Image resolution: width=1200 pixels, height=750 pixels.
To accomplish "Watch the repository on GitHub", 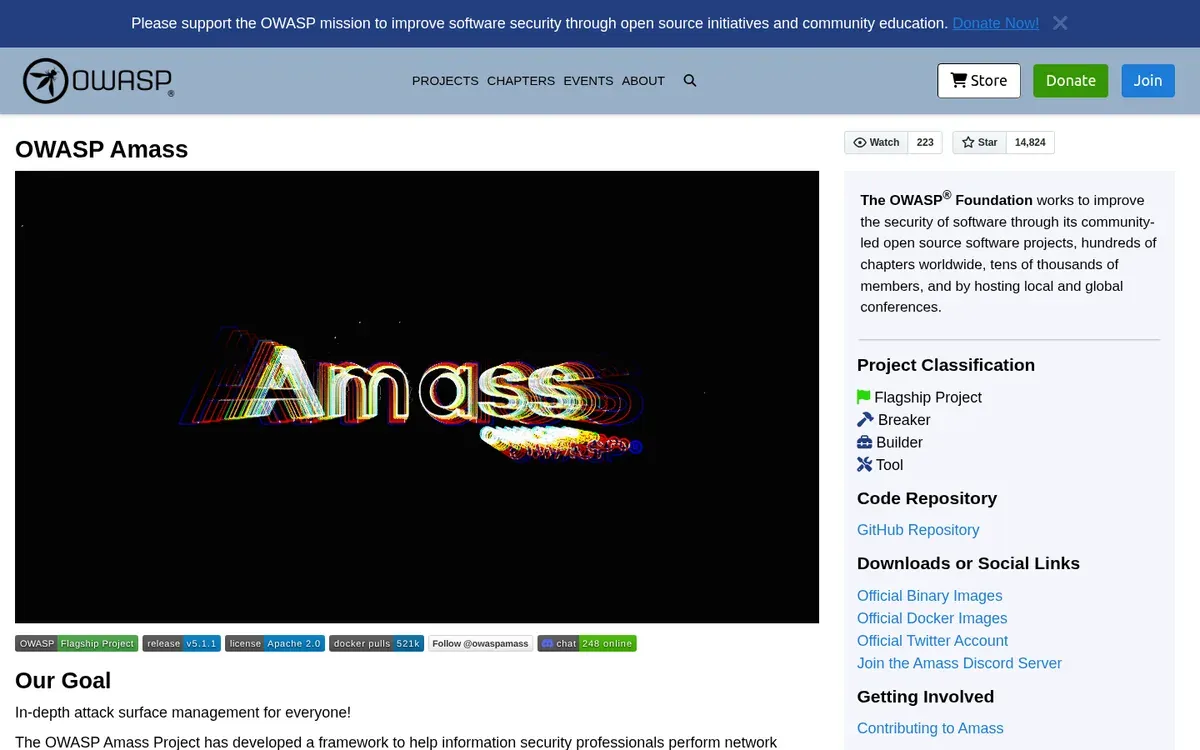I will click(x=876, y=143).
